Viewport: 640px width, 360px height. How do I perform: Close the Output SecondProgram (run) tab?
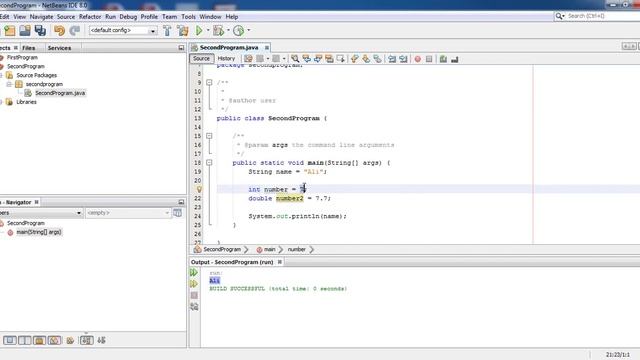tap(280, 262)
